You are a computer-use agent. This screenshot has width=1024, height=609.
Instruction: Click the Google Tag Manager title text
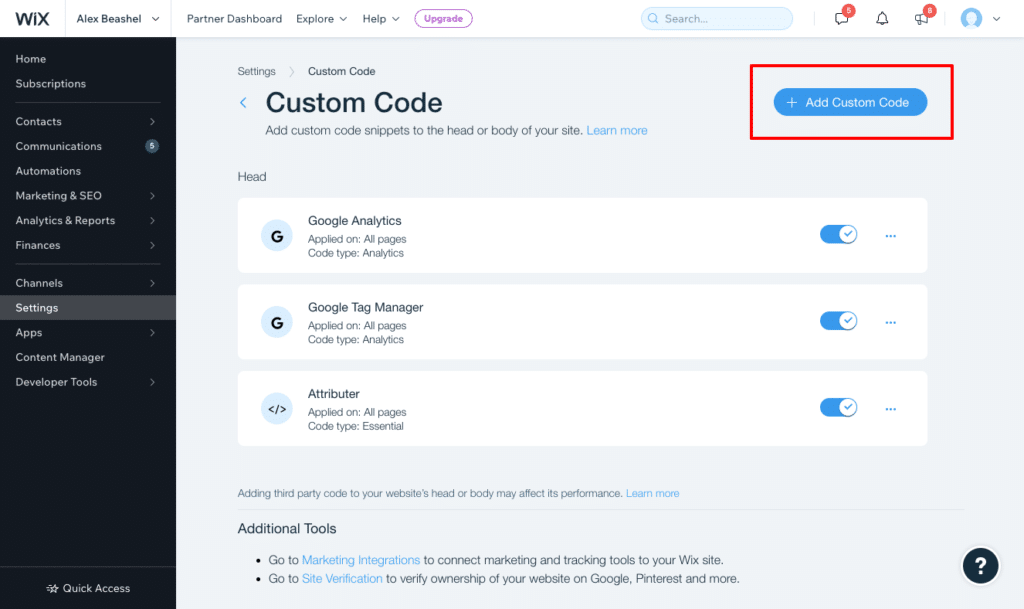click(366, 307)
